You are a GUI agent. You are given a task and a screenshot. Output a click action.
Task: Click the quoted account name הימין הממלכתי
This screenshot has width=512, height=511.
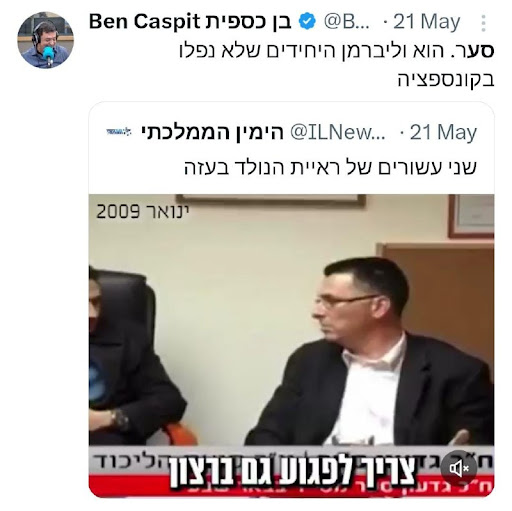[212, 132]
